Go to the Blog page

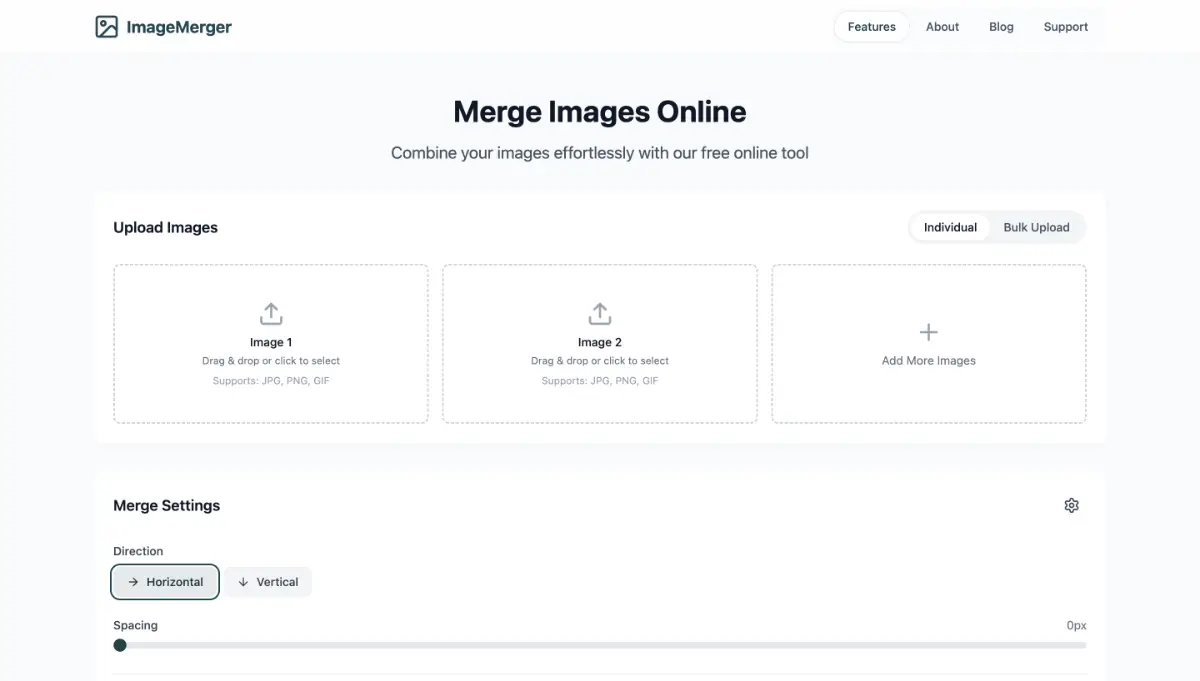pyautogui.click(x=1001, y=27)
